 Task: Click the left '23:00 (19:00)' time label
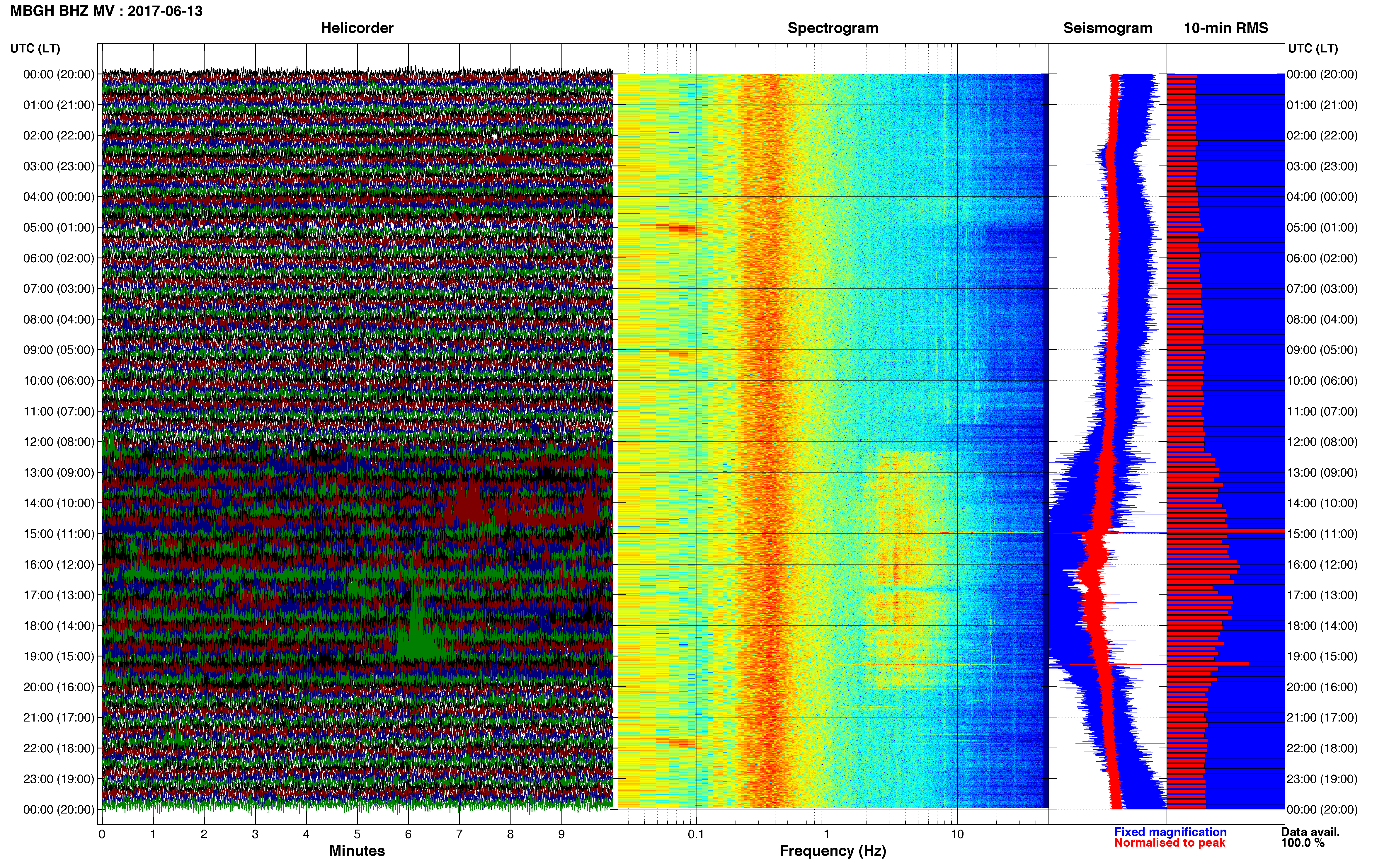pyautogui.click(x=59, y=779)
